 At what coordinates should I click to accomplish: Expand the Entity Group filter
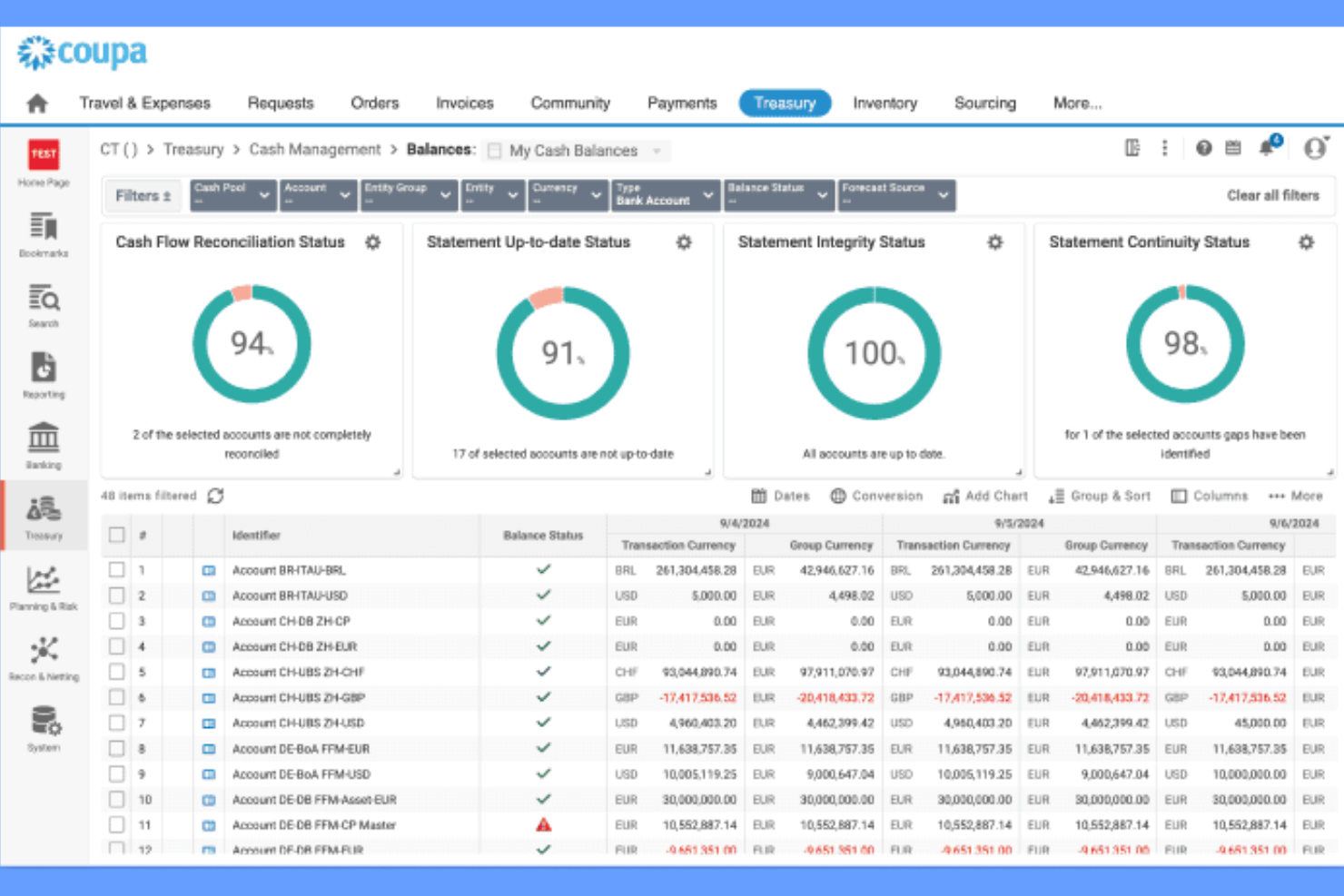coord(409,194)
